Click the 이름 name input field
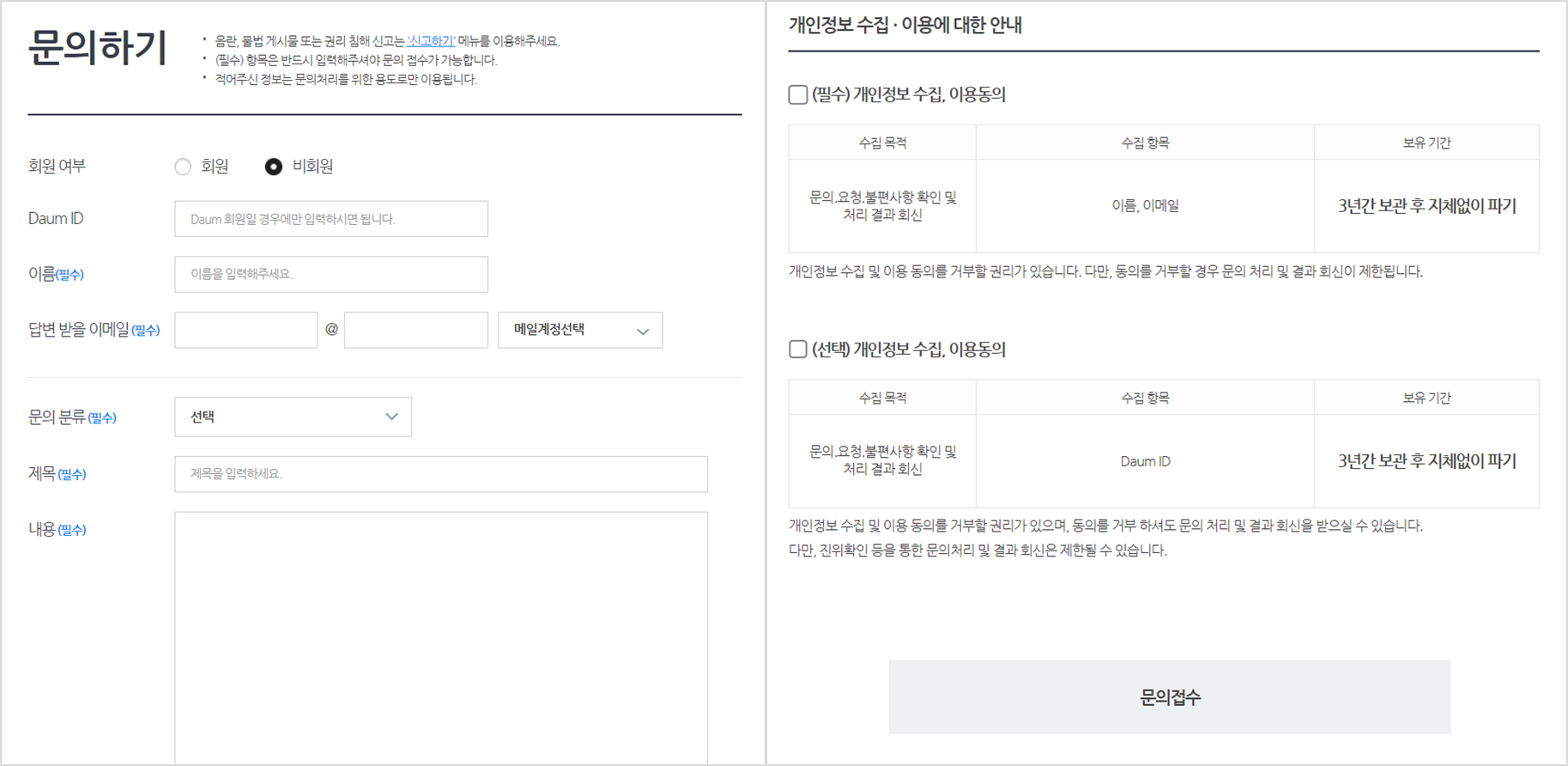This screenshot has height=766, width=1568. pyautogui.click(x=330, y=274)
